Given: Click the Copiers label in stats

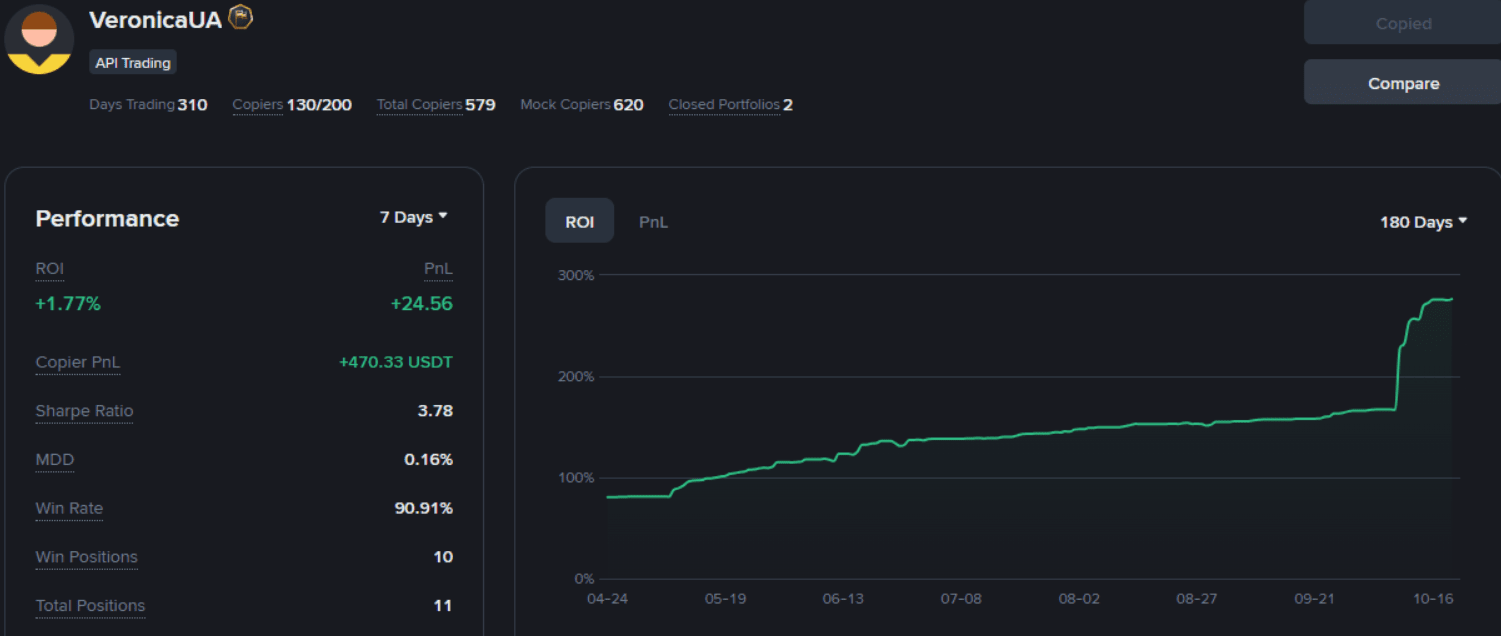Looking at the screenshot, I should point(258,104).
